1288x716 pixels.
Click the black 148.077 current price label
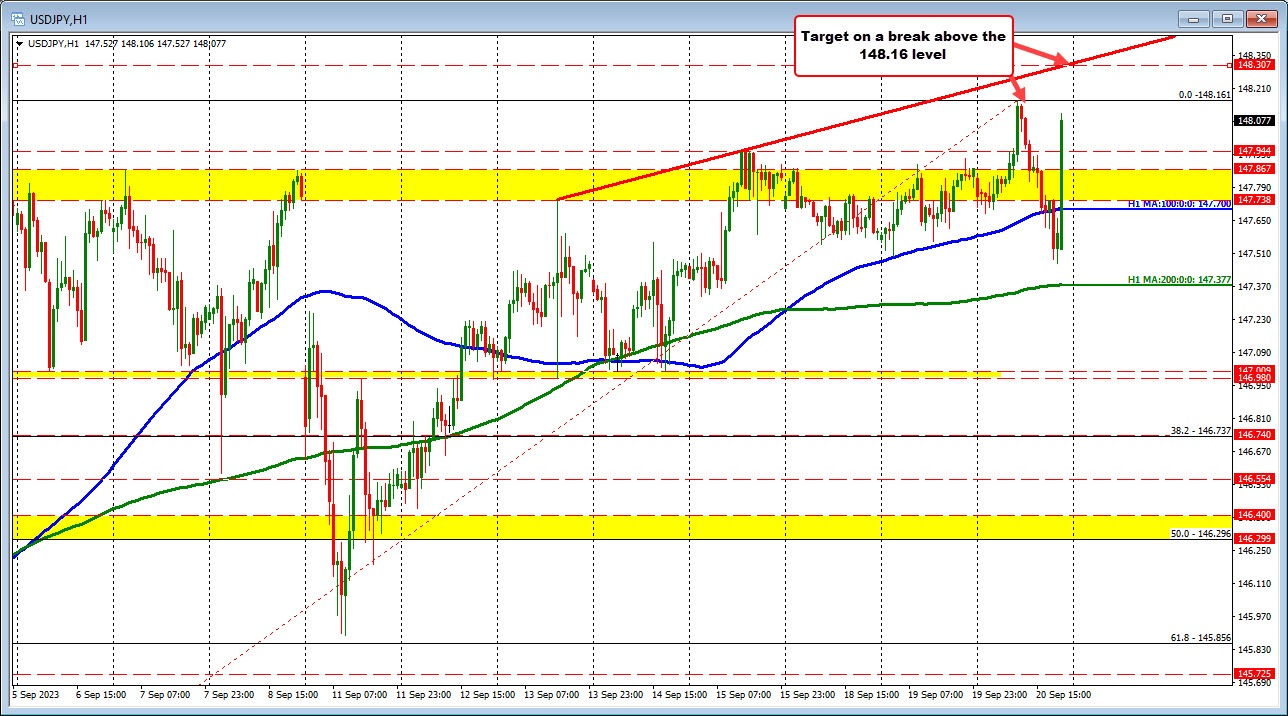click(x=1253, y=118)
